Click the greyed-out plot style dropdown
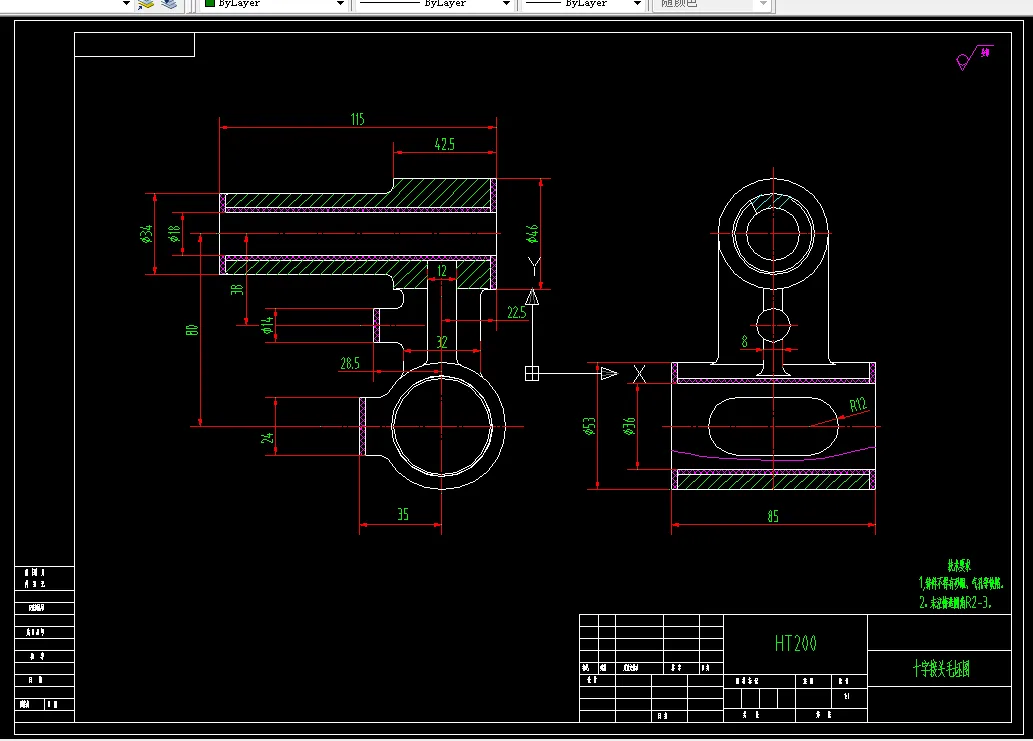The image size is (1033, 741). point(711,4)
